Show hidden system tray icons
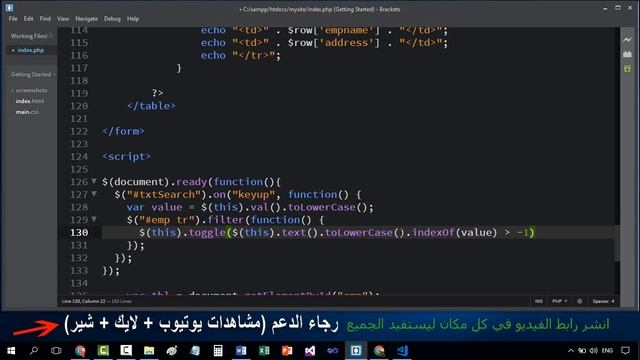 (571, 351)
